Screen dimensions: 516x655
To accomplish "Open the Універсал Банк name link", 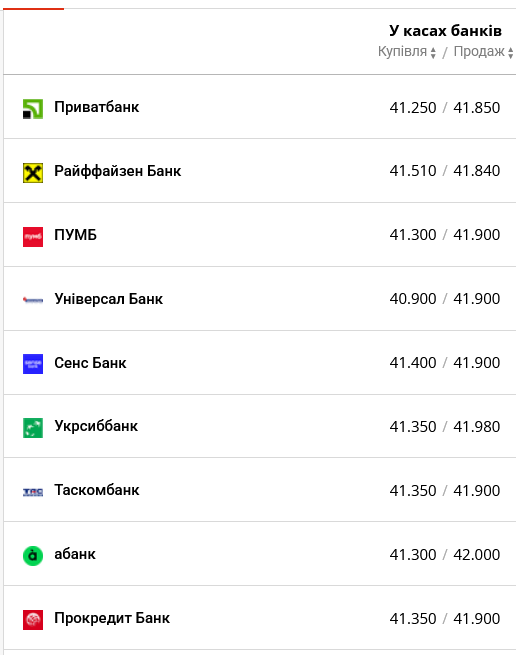I will click(x=109, y=299).
